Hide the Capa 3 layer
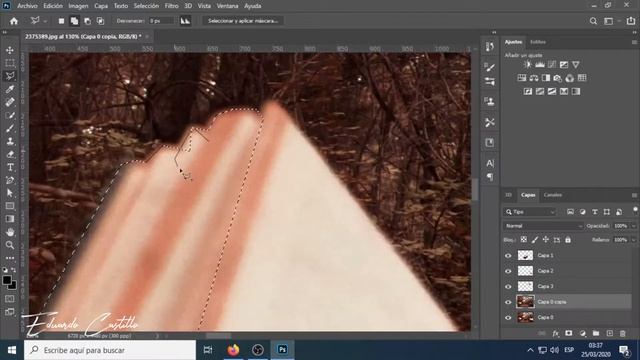The width and height of the screenshot is (640, 360). 508,287
